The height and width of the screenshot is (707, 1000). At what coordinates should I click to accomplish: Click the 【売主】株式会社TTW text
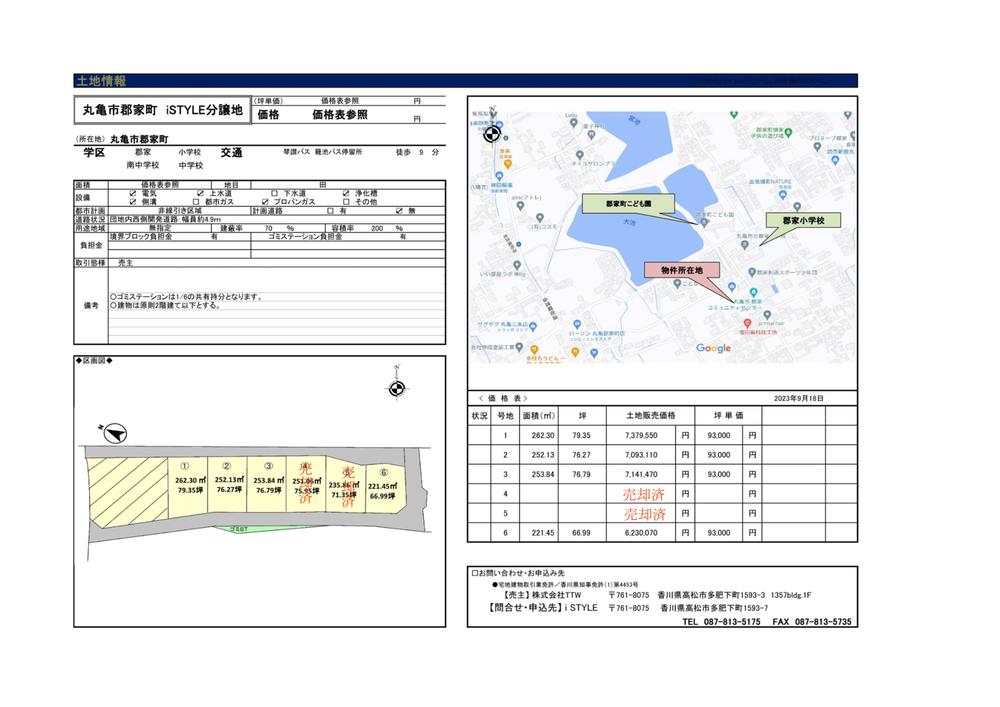click(541, 595)
